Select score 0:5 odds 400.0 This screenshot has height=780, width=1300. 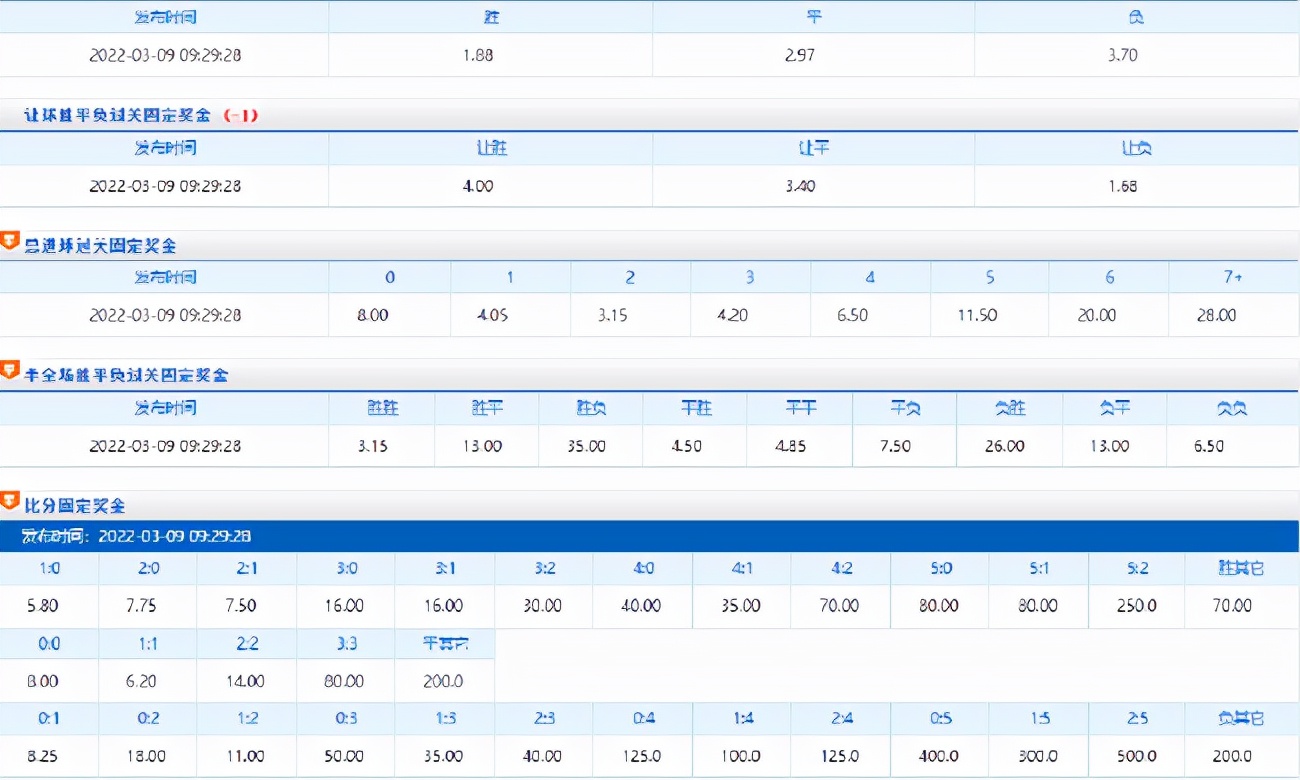(937, 756)
